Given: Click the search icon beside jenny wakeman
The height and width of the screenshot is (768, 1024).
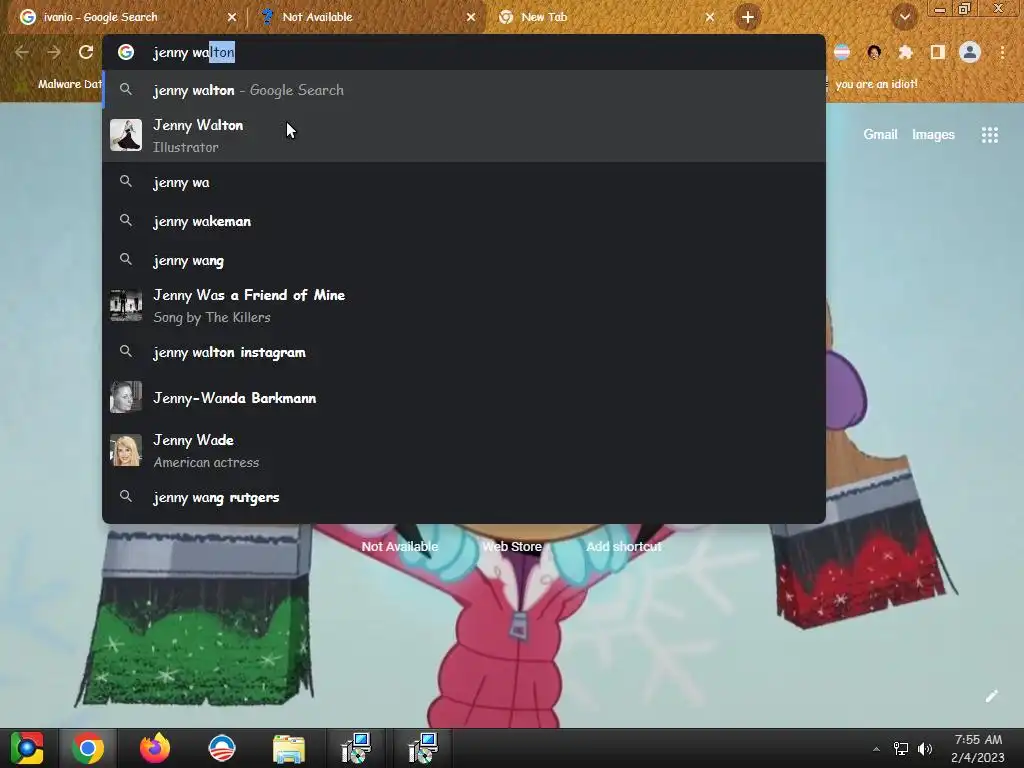Looking at the screenshot, I should click(126, 221).
